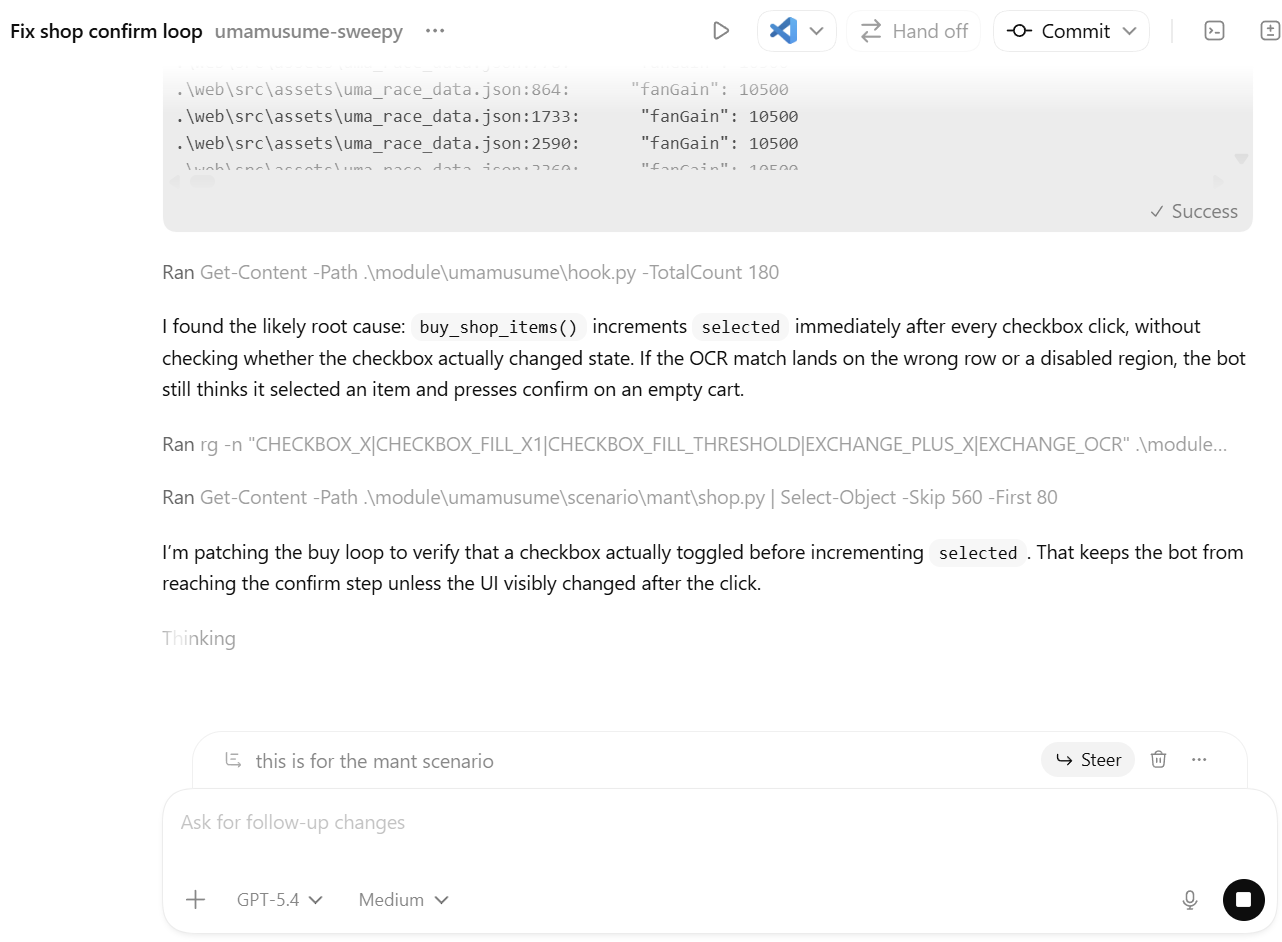
Task: Open more options for the queued message
Action: click(1199, 760)
